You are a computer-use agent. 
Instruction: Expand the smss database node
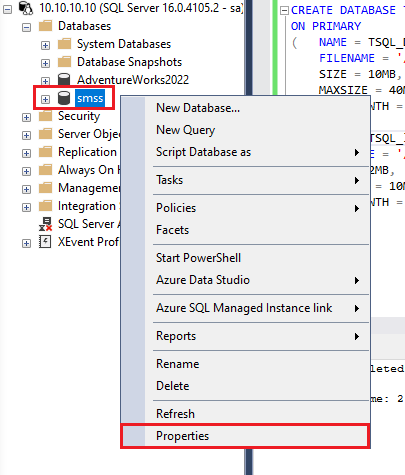[x=45, y=99]
